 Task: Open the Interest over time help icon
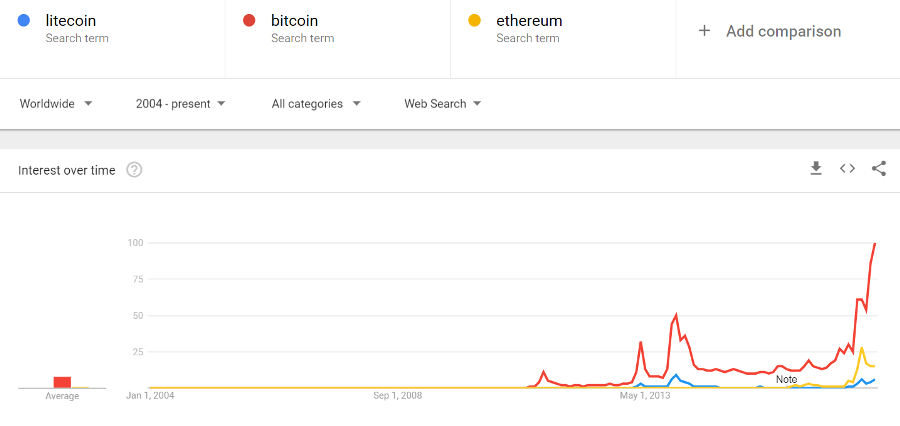pos(134,170)
